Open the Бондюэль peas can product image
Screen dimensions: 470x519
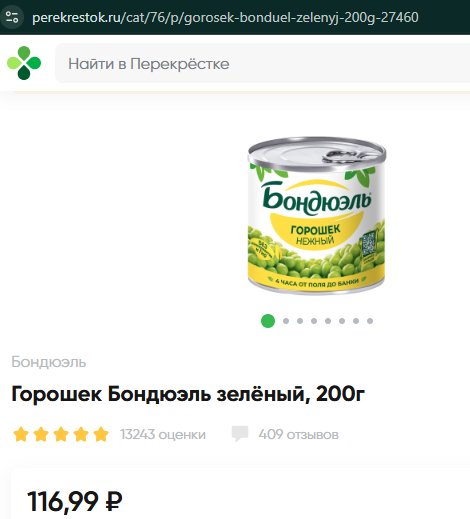[x=316, y=216]
